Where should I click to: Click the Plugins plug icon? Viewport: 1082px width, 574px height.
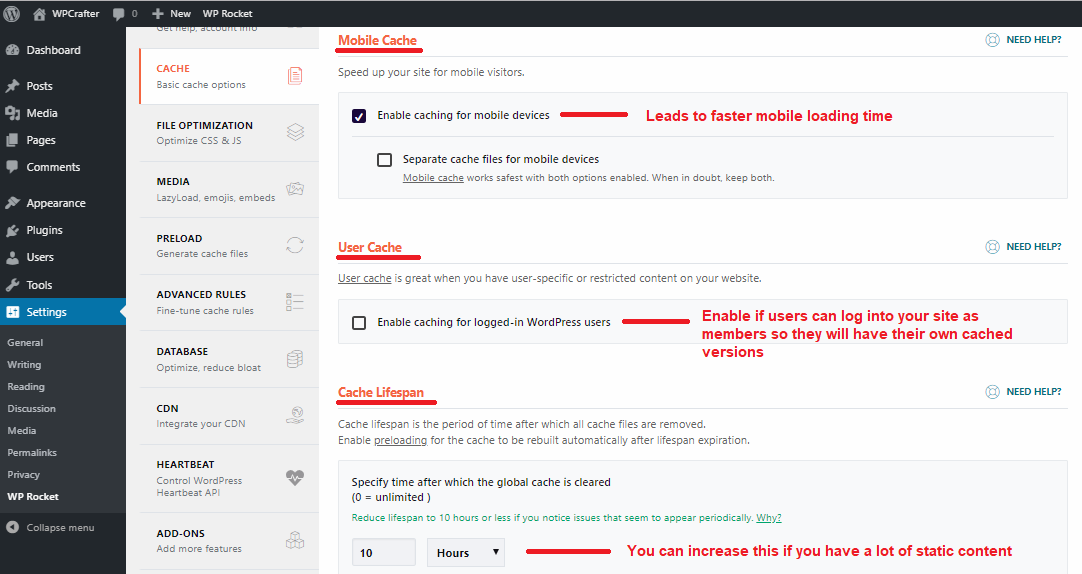coord(12,230)
